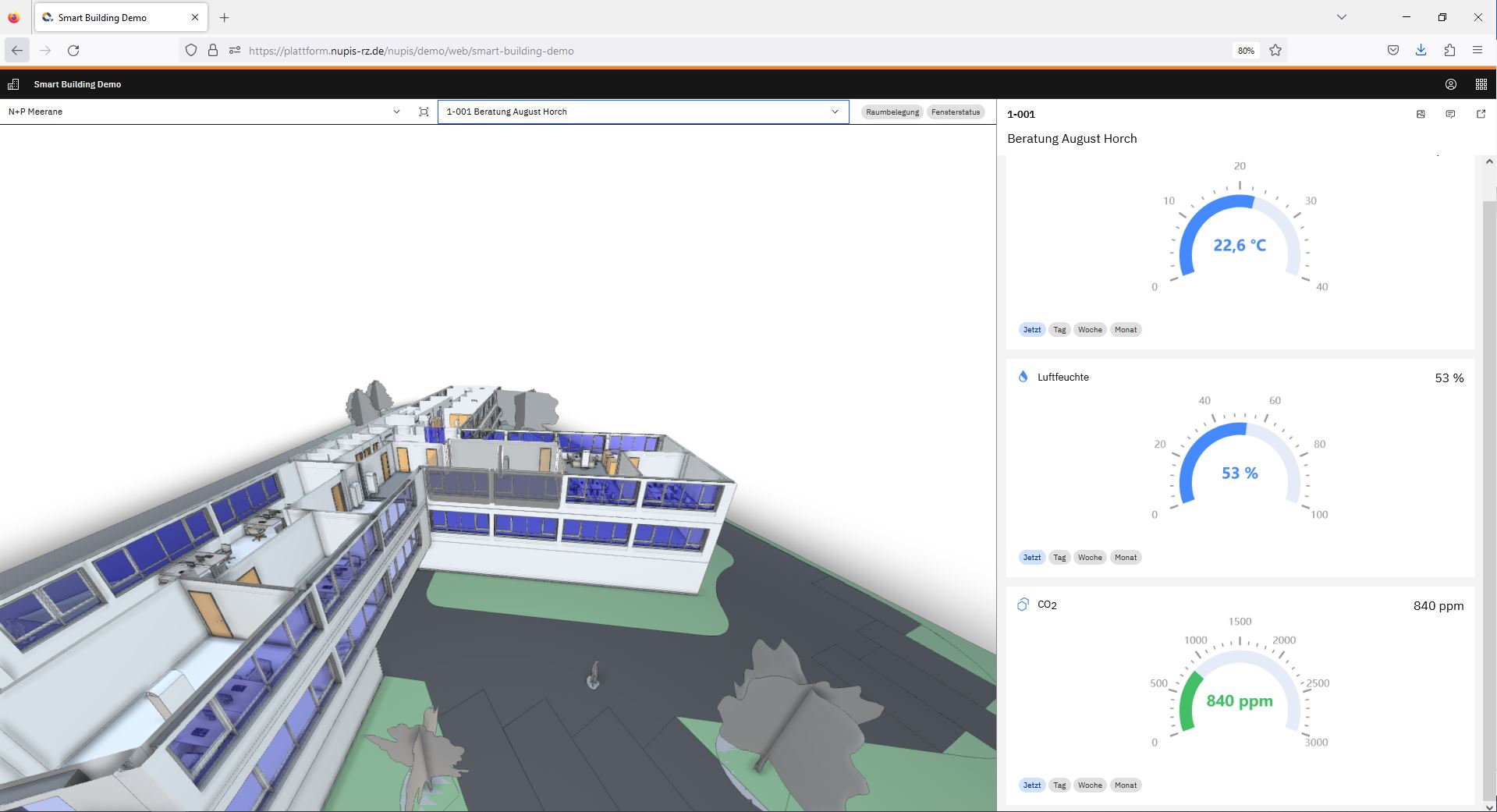
Task: Click the tracking protection shield icon
Action: click(x=190, y=50)
